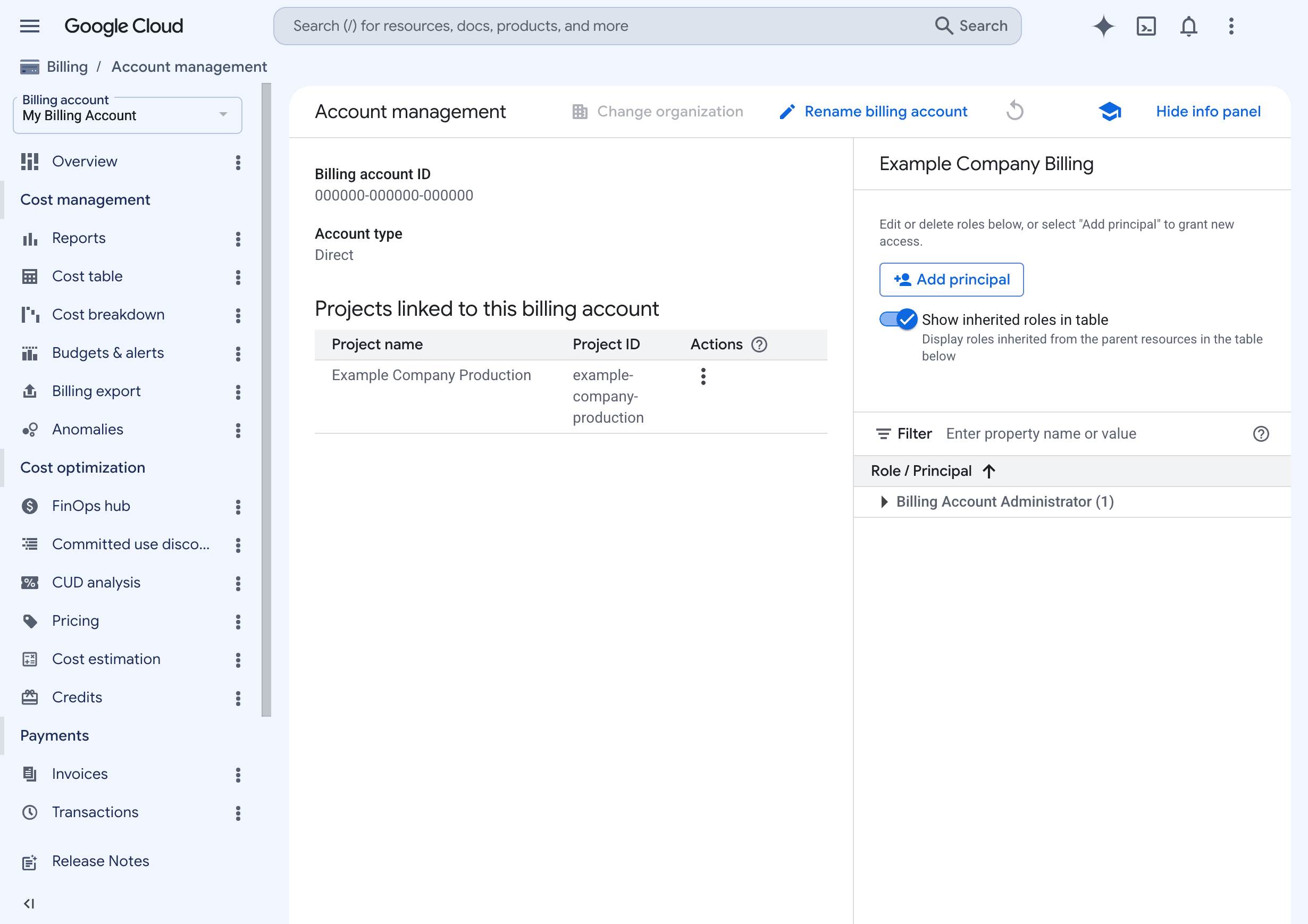This screenshot has width=1308, height=924.
Task: Click the Google Cloud logo
Action: (x=123, y=26)
